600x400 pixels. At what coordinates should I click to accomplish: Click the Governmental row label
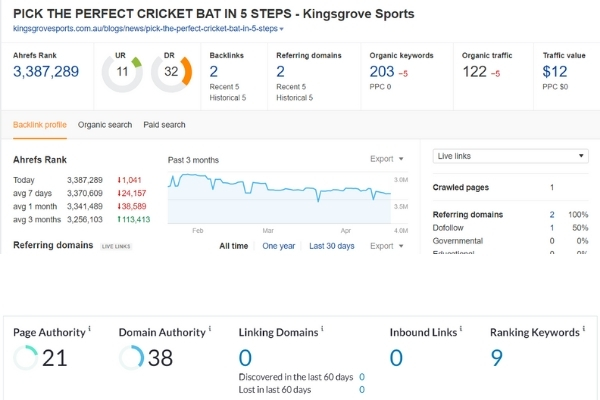[x=458, y=241]
